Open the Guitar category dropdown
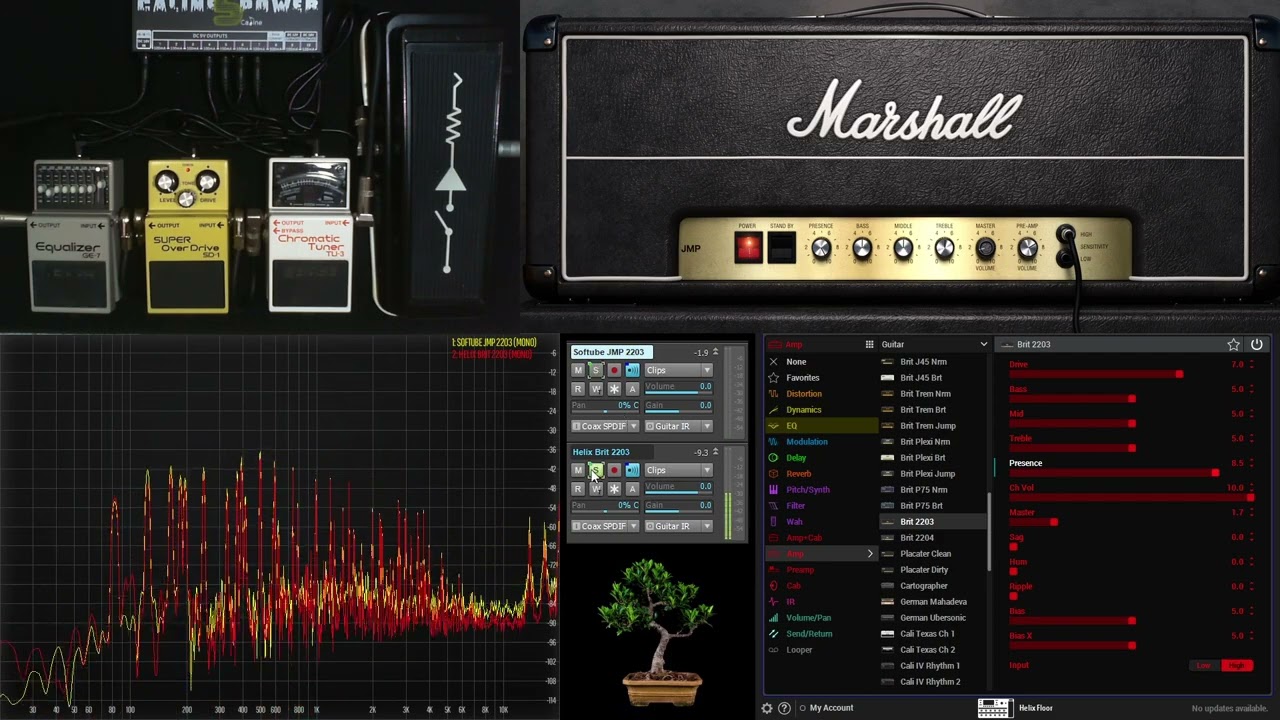Screen dimensions: 1280x720 click(x=934, y=344)
